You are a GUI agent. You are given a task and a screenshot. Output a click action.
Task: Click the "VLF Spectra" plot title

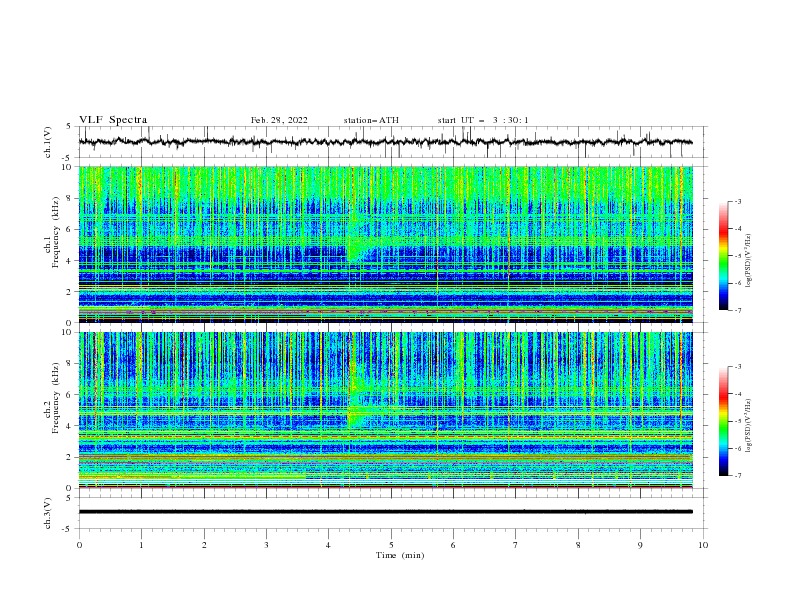[113, 120]
